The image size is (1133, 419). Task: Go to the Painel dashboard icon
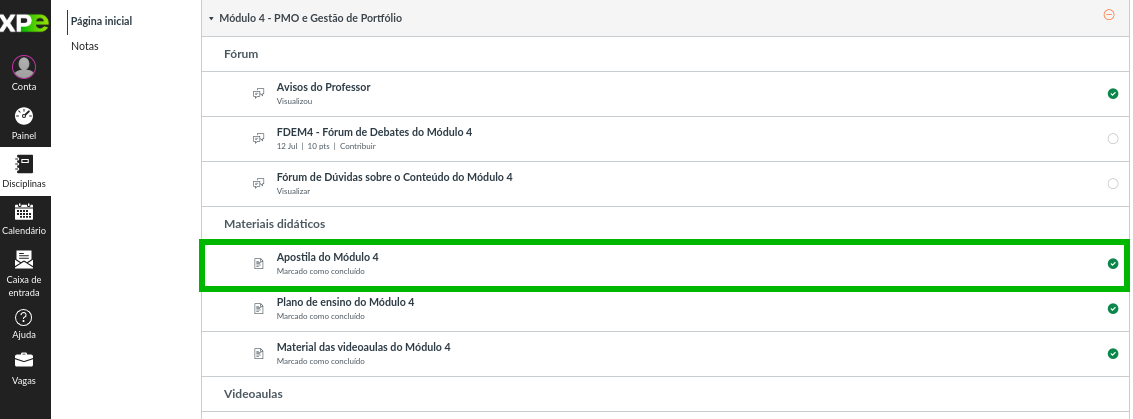[24, 116]
